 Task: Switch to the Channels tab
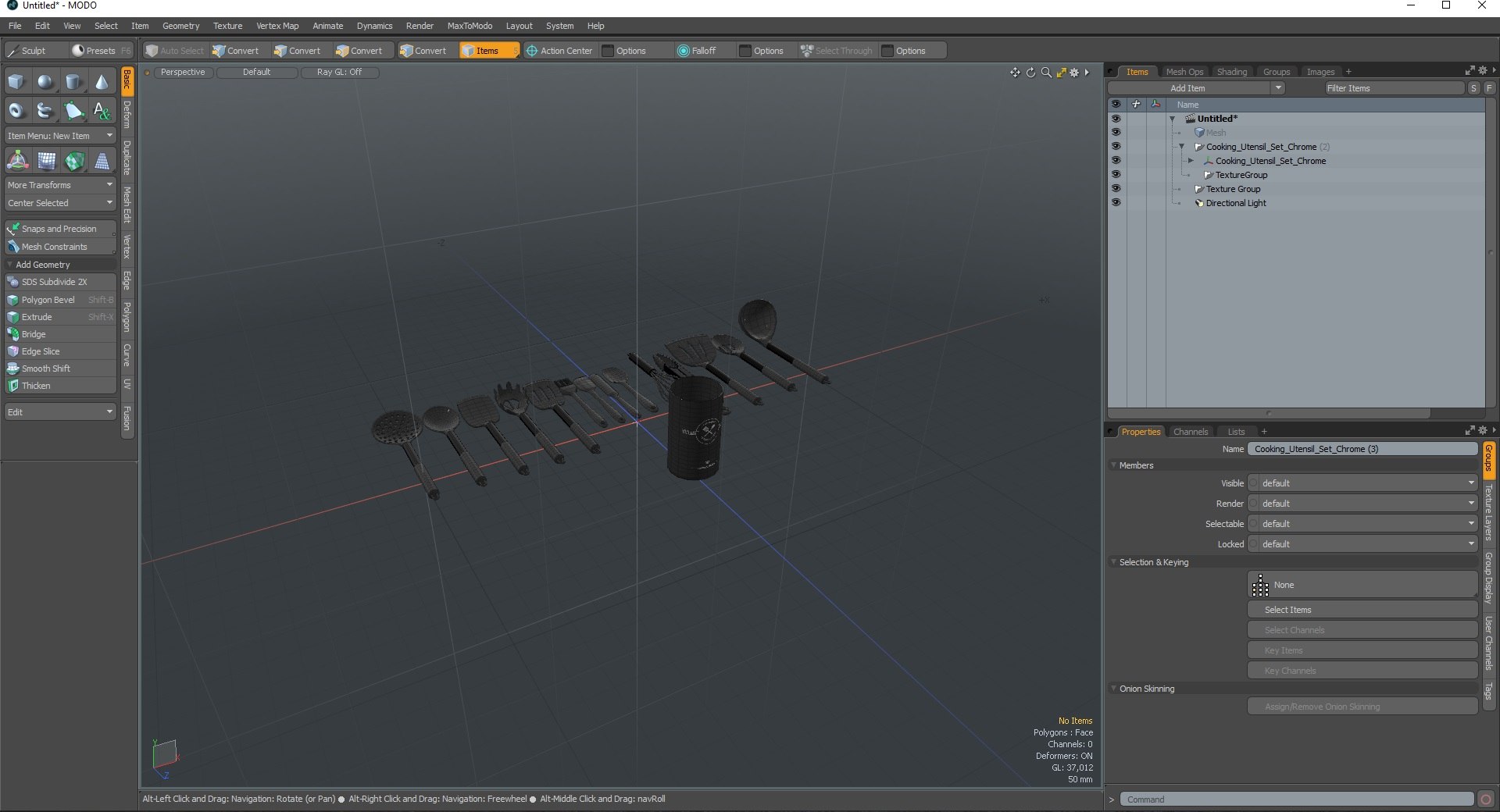[1191, 432]
